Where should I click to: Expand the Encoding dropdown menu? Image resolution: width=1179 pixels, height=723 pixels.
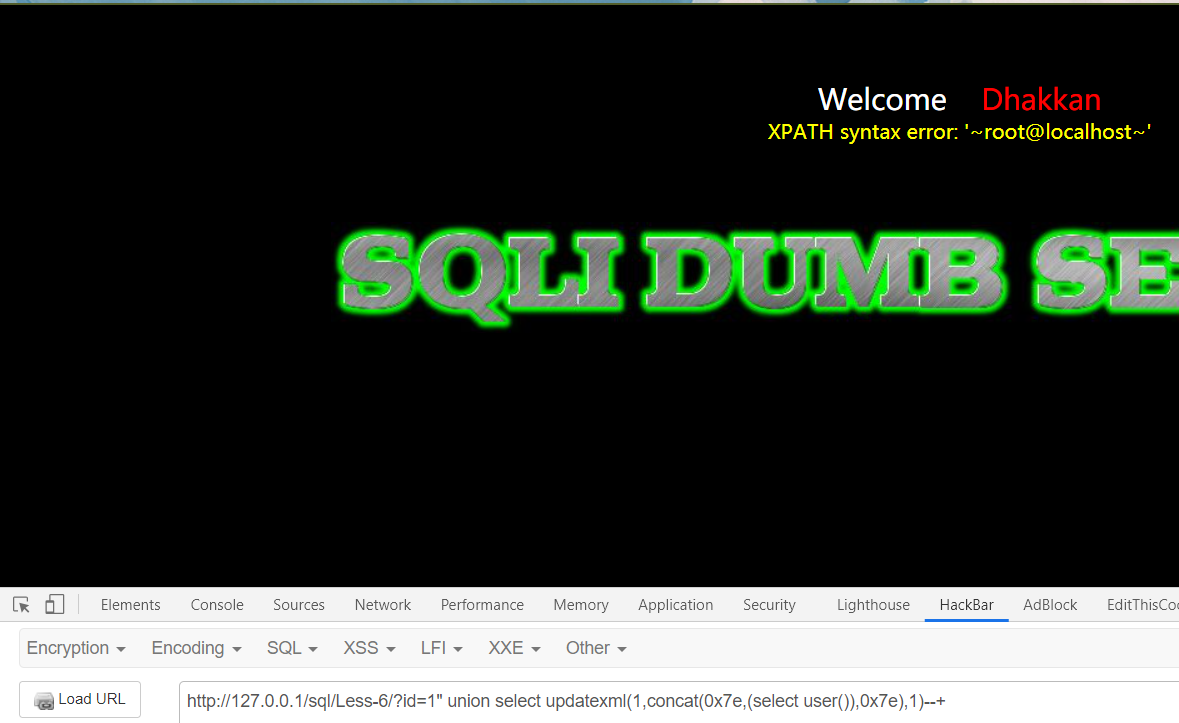196,648
